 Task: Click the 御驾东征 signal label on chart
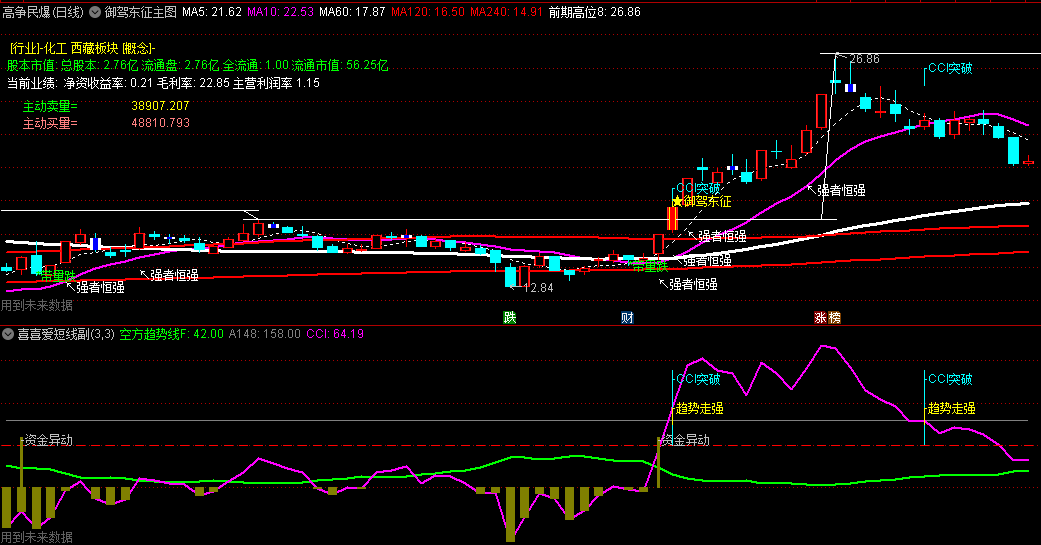coord(708,201)
